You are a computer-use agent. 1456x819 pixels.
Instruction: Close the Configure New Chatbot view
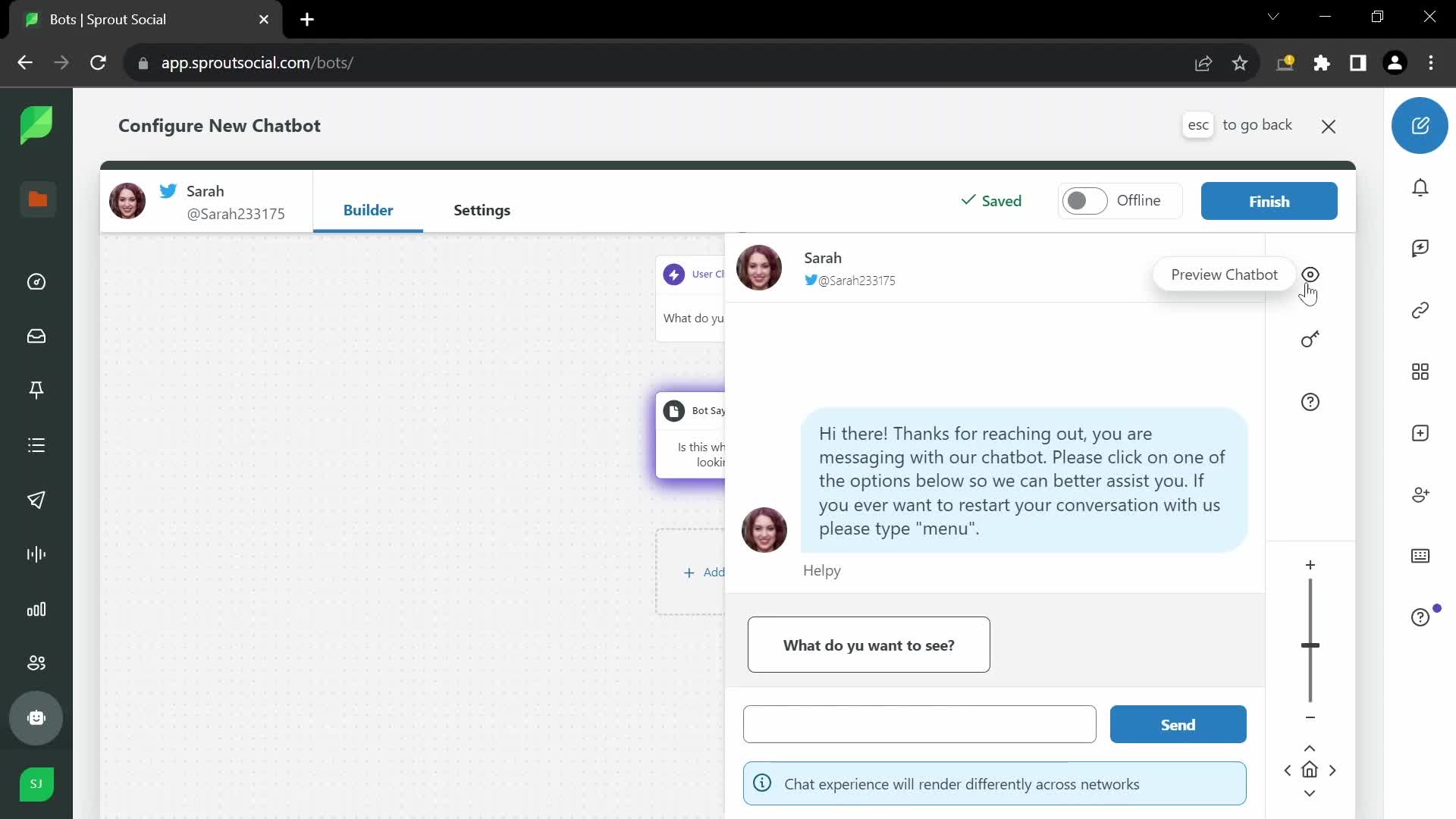point(1328,127)
